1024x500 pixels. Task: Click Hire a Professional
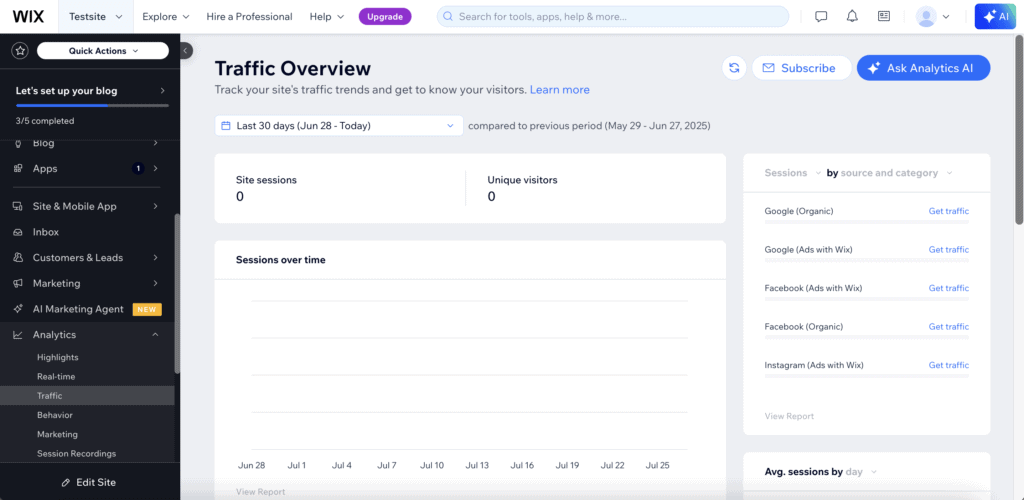[249, 16]
